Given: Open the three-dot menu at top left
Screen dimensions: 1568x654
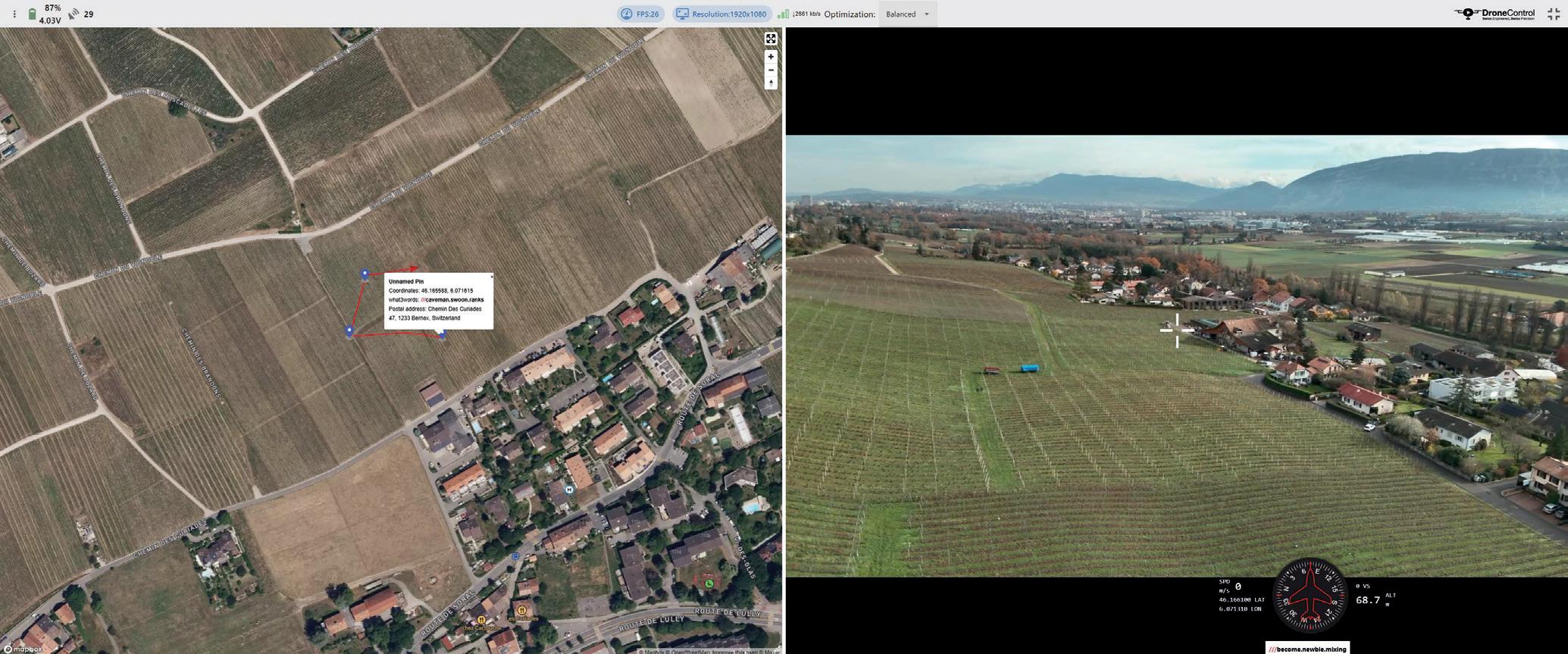Looking at the screenshot, I should 14,14.
